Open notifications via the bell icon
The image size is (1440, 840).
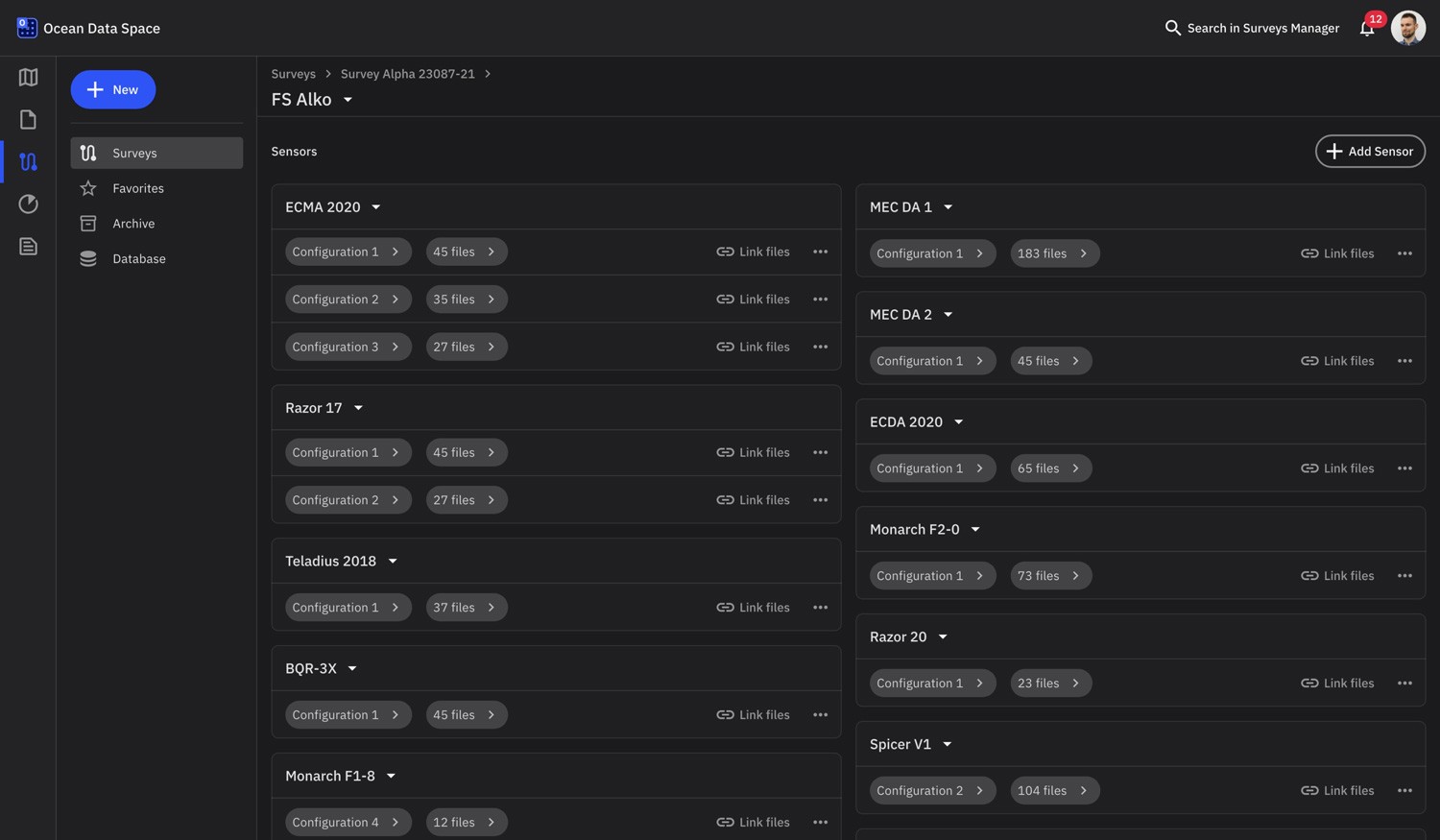point(1367,28)
